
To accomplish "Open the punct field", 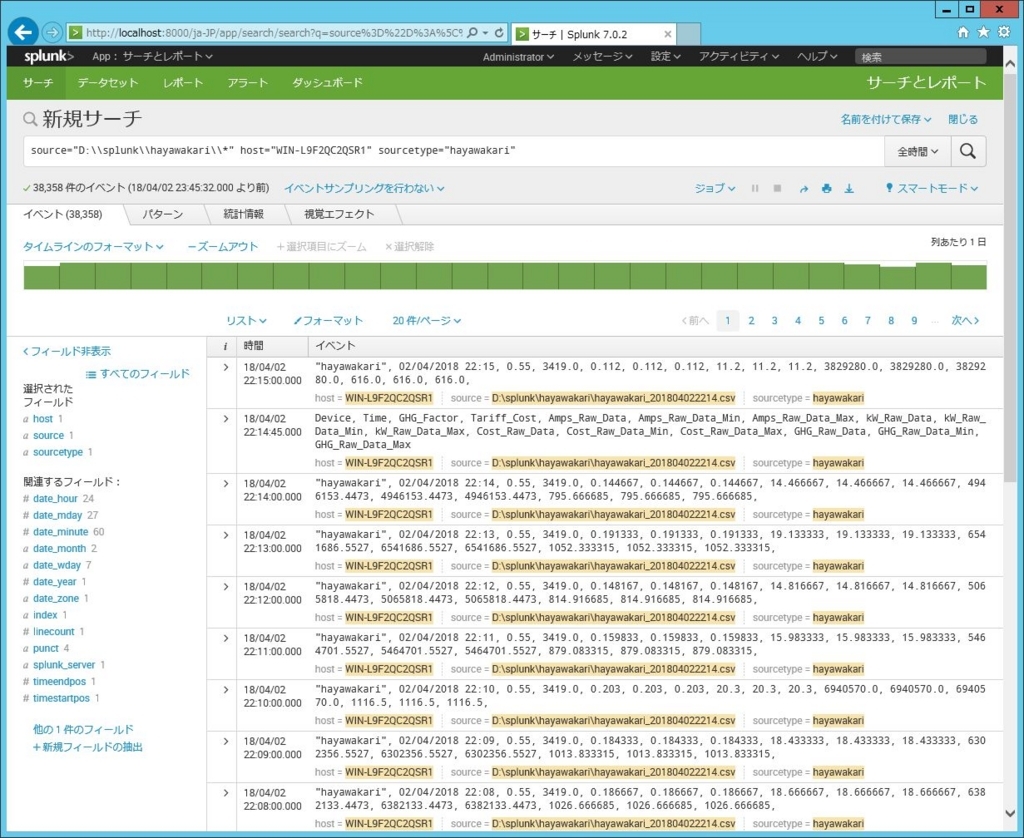I will tap(46, 648).
